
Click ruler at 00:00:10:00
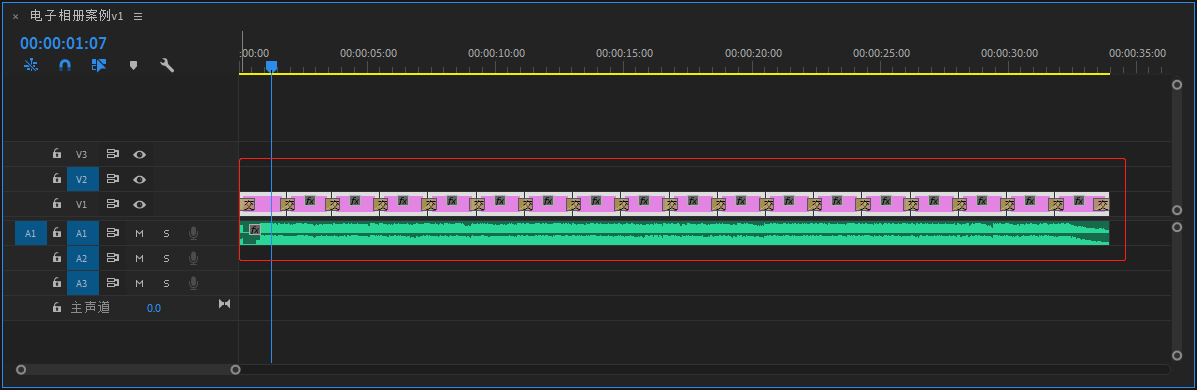click(x=496, y=53)
